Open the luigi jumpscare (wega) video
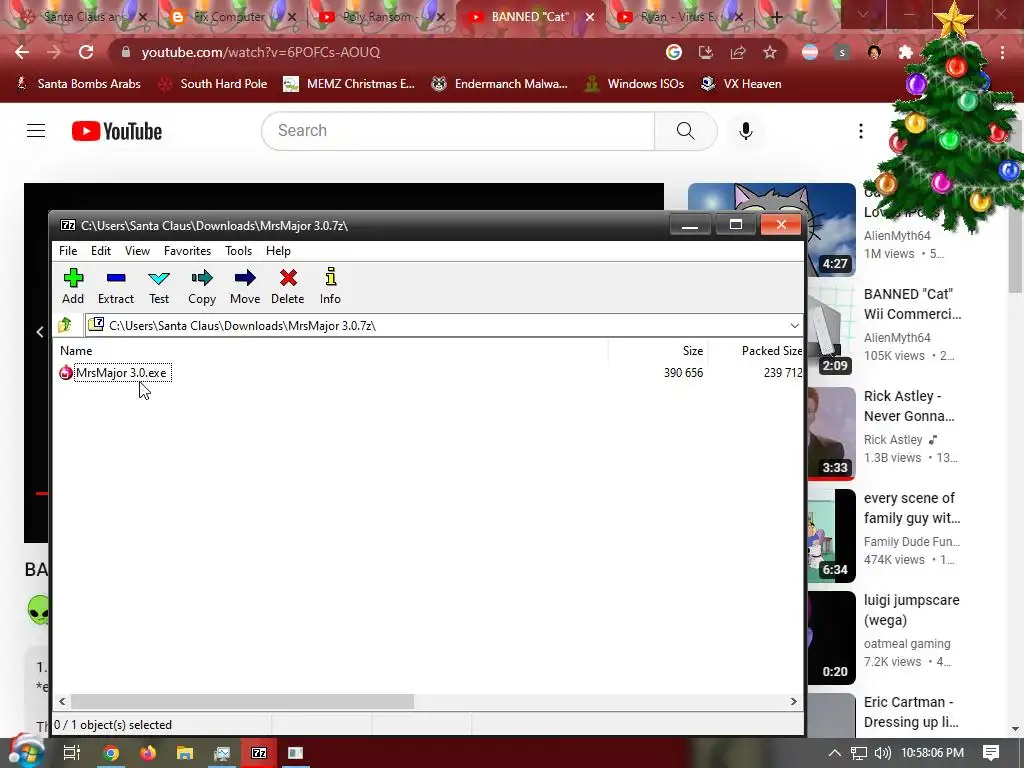 coord(912,610)
